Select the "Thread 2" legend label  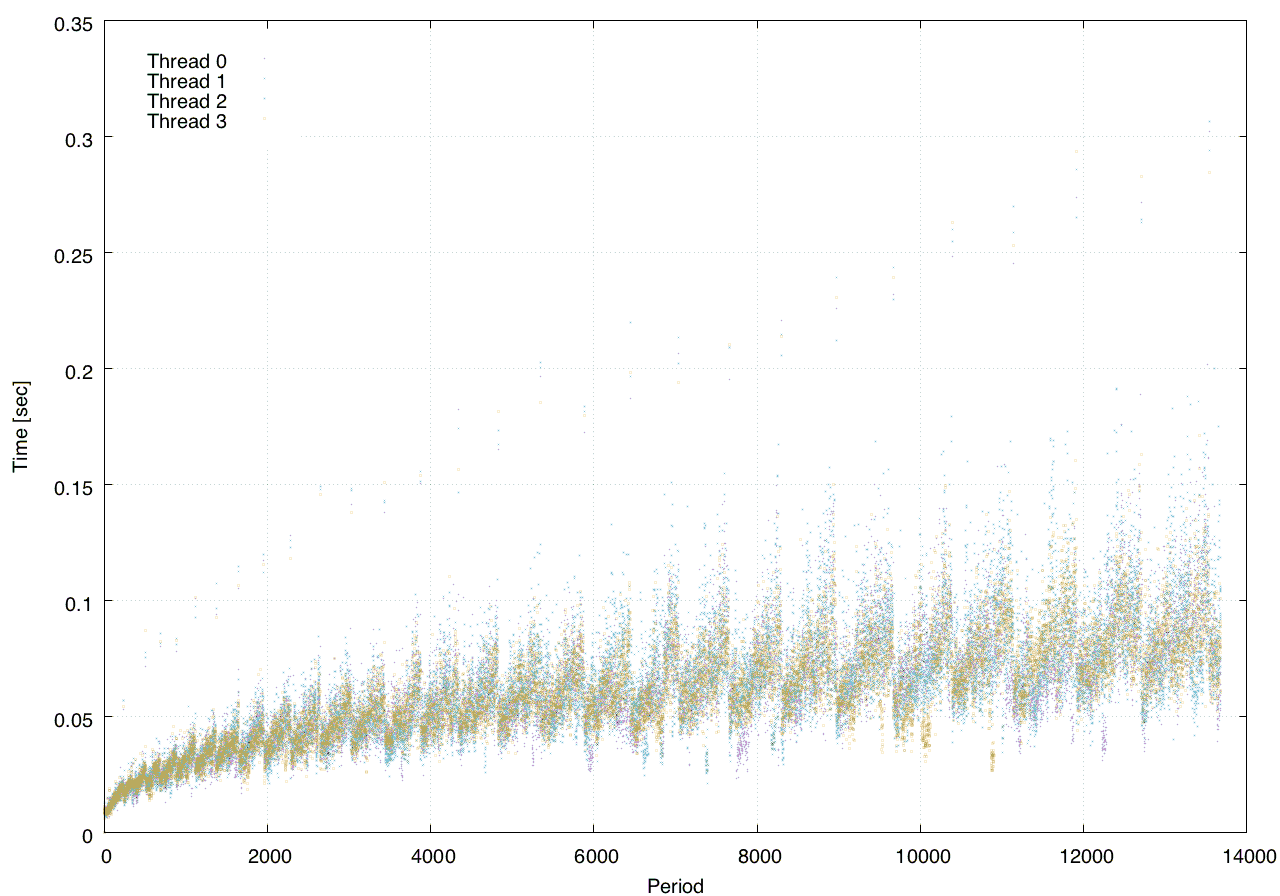point(187,102)
